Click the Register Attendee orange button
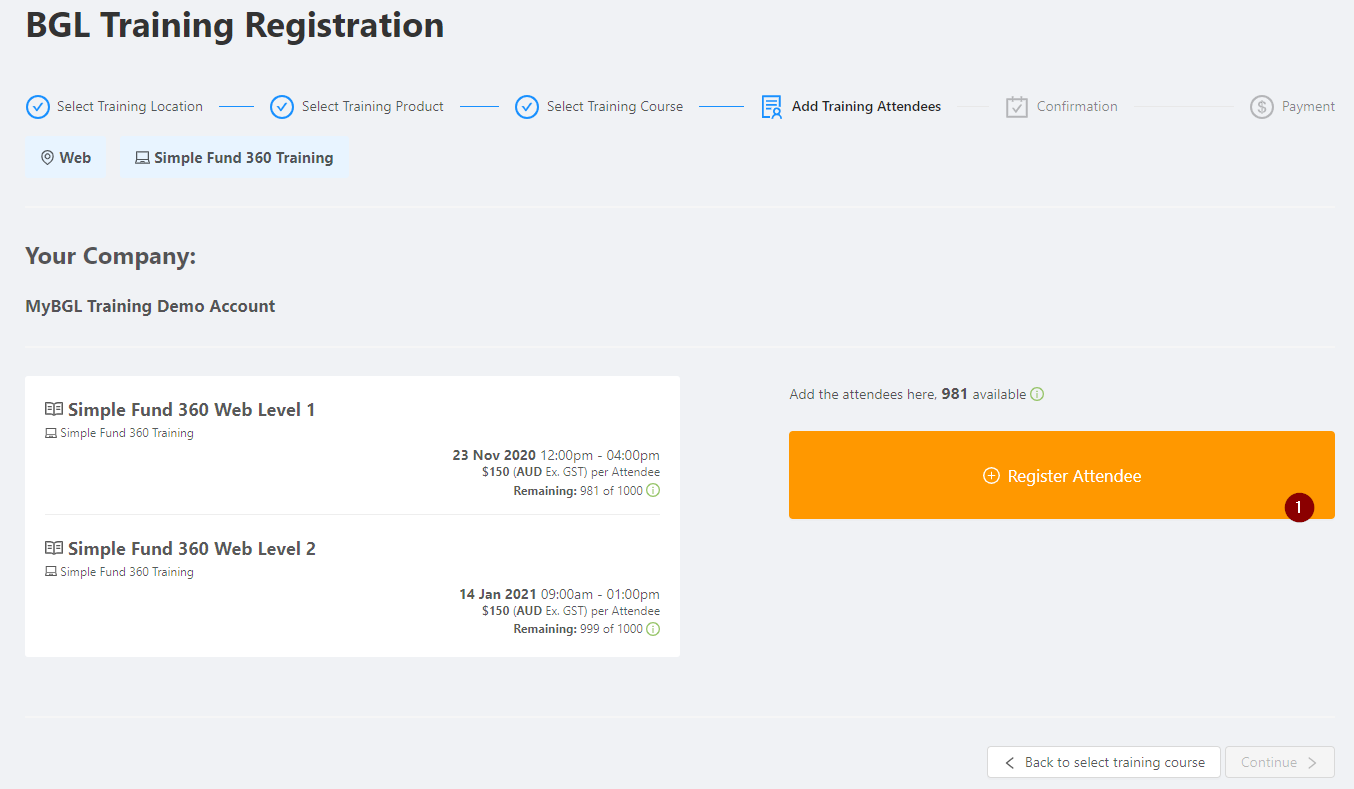Image resolution: width=1354 pixels, height=789 pixels. click(1062, 475)
